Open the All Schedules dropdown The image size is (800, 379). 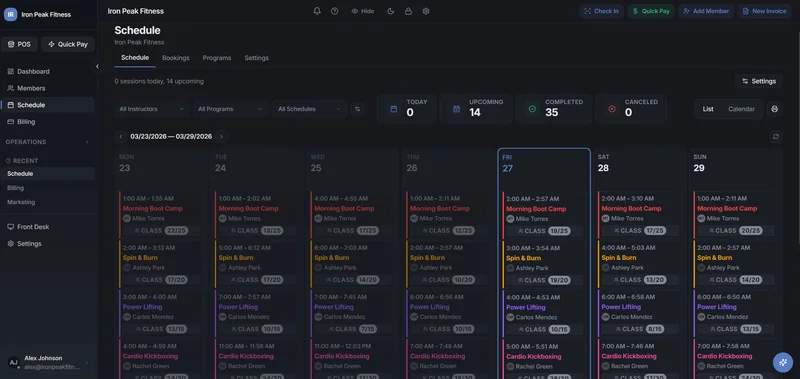tap(309, 109)
